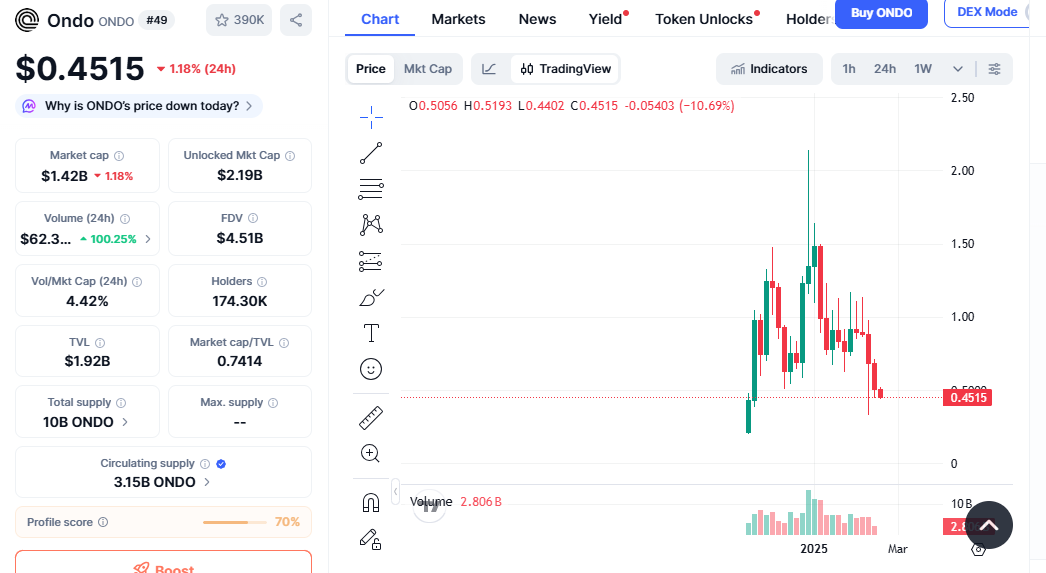Click the share icon next to Ondo

295,20
